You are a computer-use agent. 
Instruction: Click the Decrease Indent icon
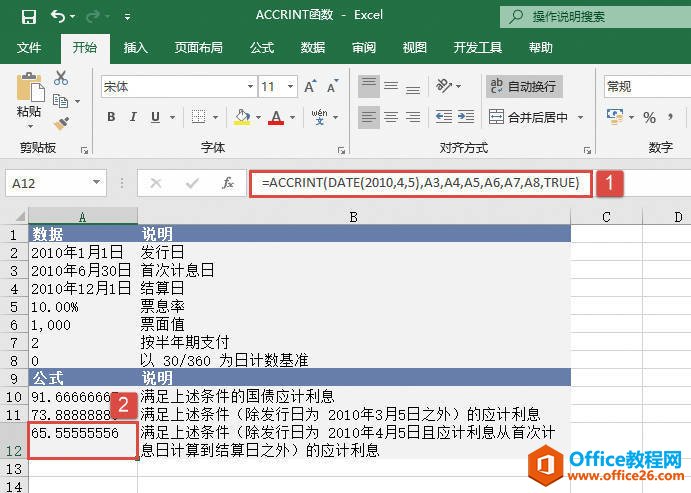(444, 117)
